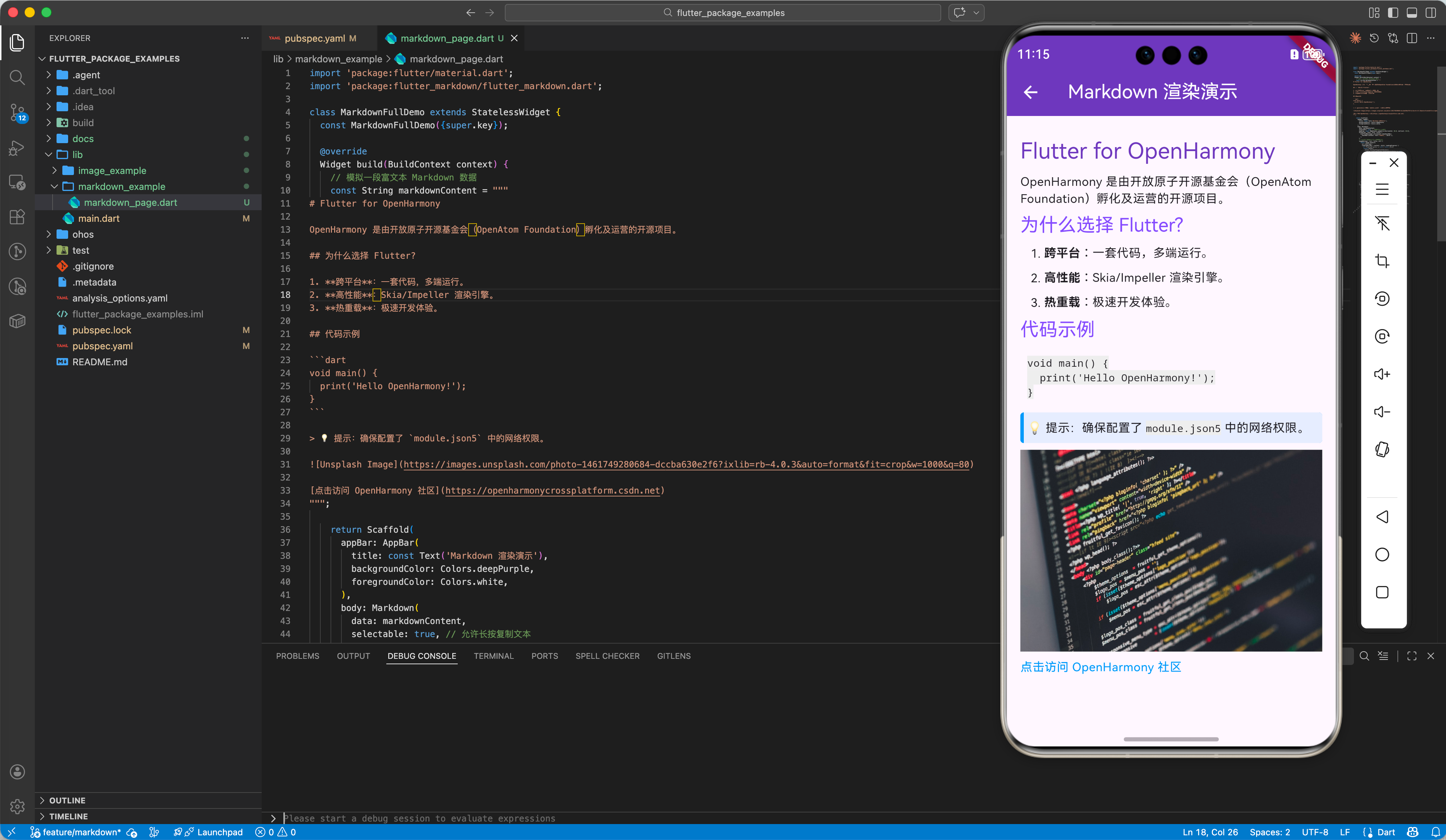1446x840 pixels.
Task: Collapse the markdown_example folder
Action: point(121,187)
